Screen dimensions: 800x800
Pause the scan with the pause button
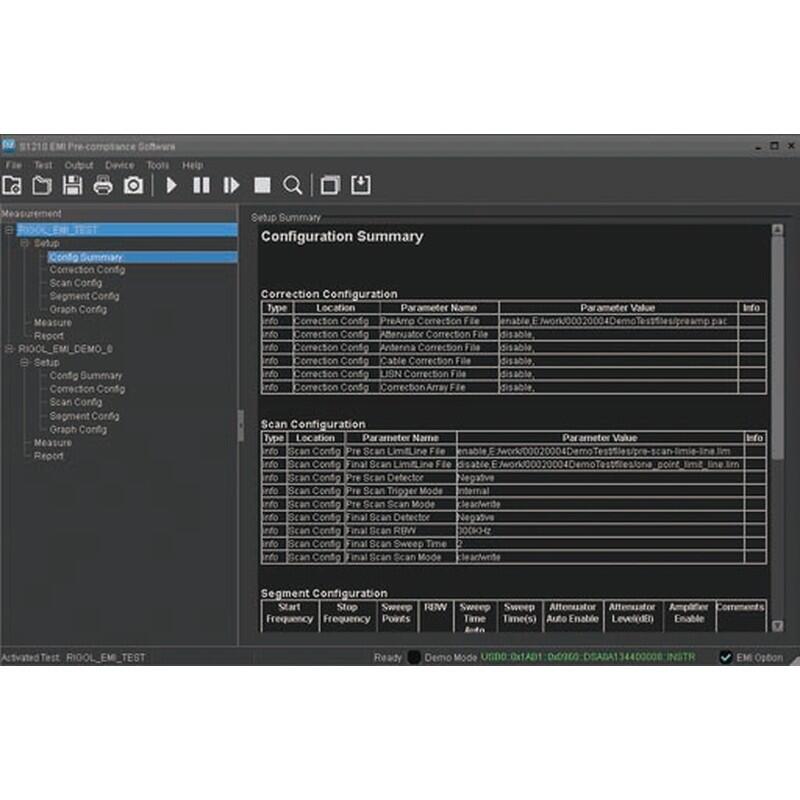coord(201,185)
